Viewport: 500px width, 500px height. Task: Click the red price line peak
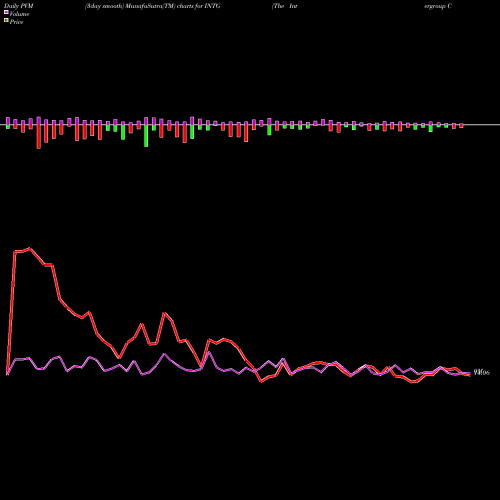[x=30, y=248]
